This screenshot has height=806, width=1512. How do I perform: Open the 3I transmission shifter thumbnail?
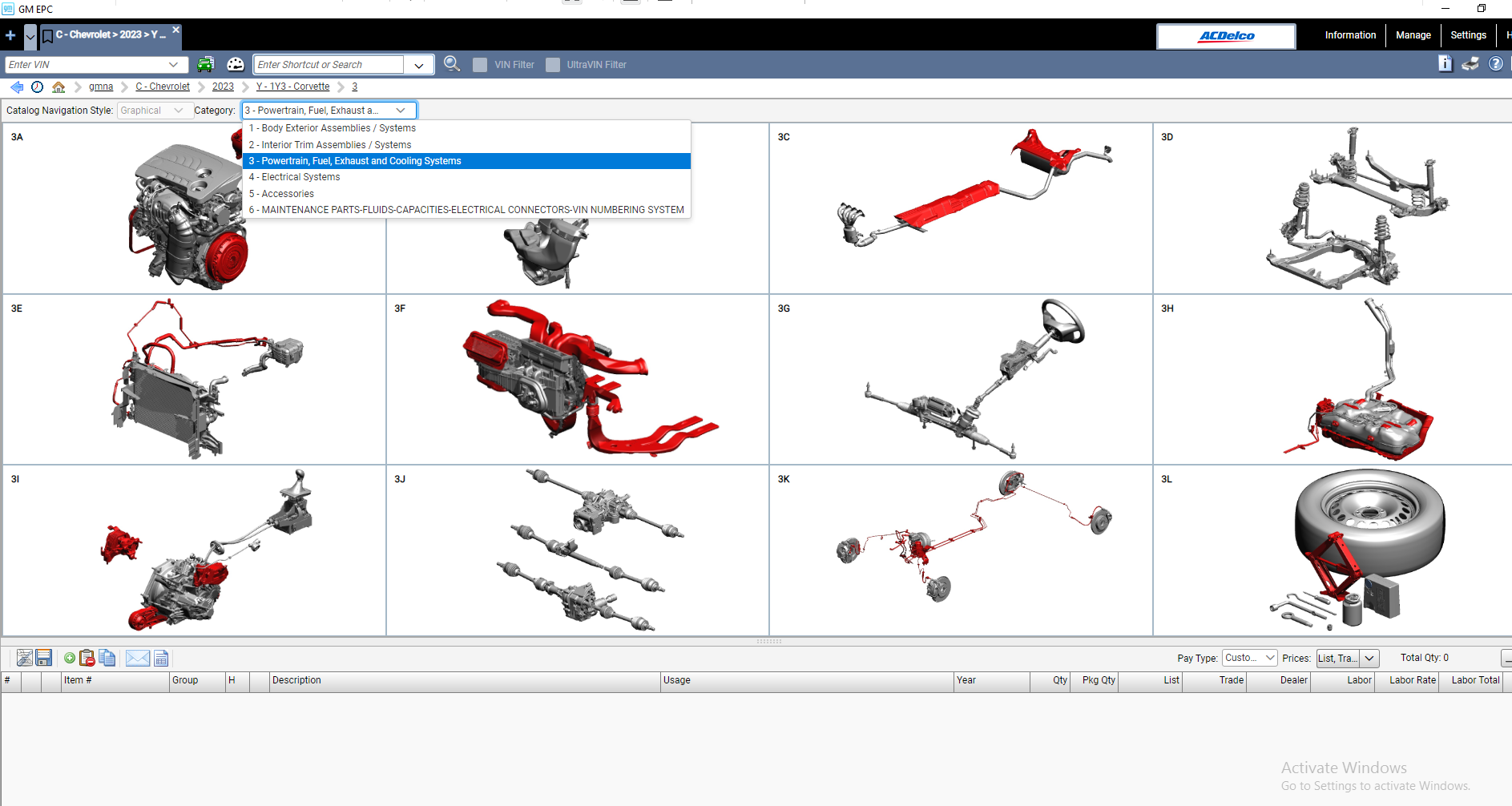[x=195, y=550]
